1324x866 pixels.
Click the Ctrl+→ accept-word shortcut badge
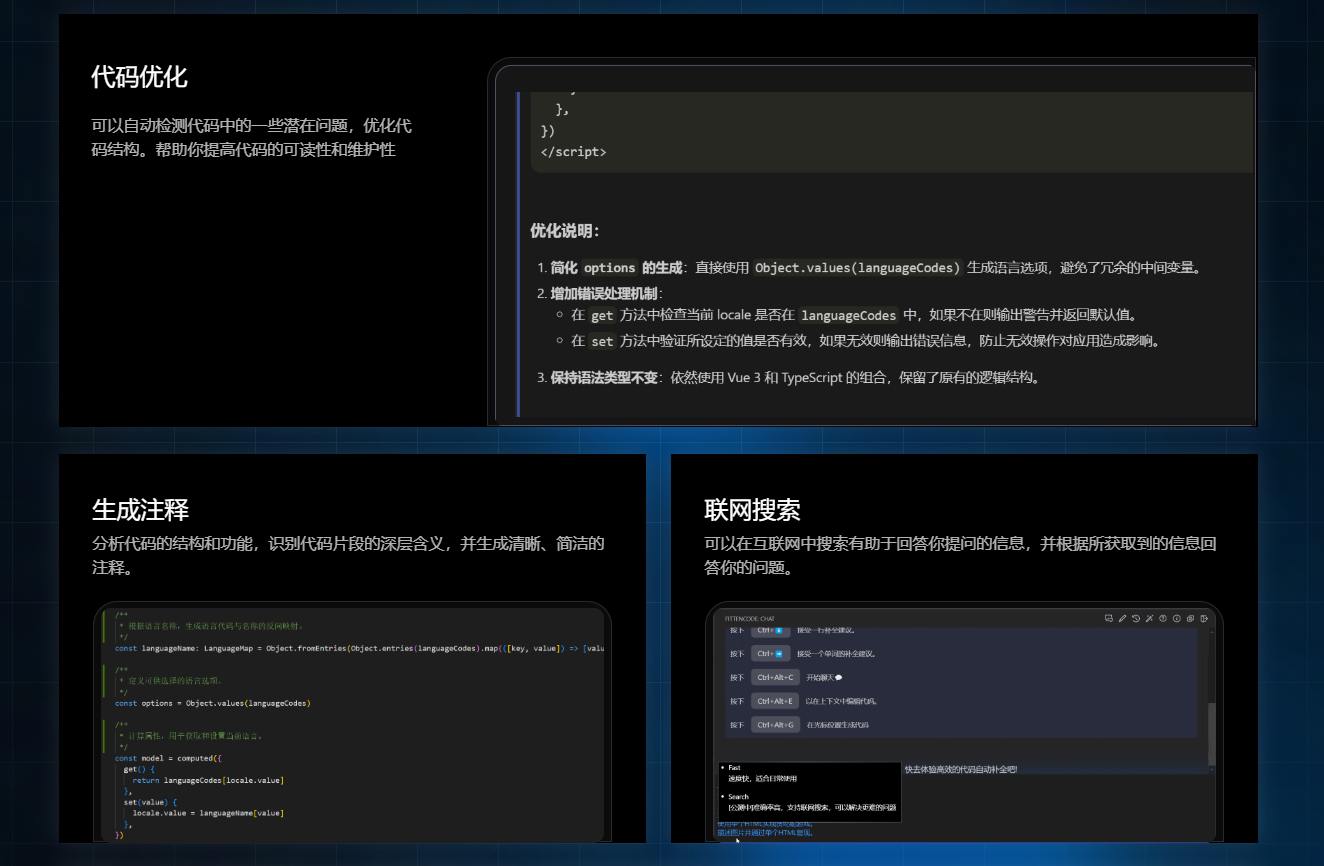pyautogui.click(x=770, y=654)
